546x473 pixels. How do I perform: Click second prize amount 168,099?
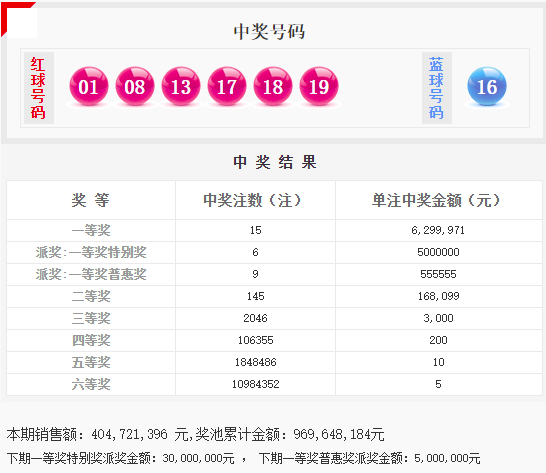[x=438, y=296]
